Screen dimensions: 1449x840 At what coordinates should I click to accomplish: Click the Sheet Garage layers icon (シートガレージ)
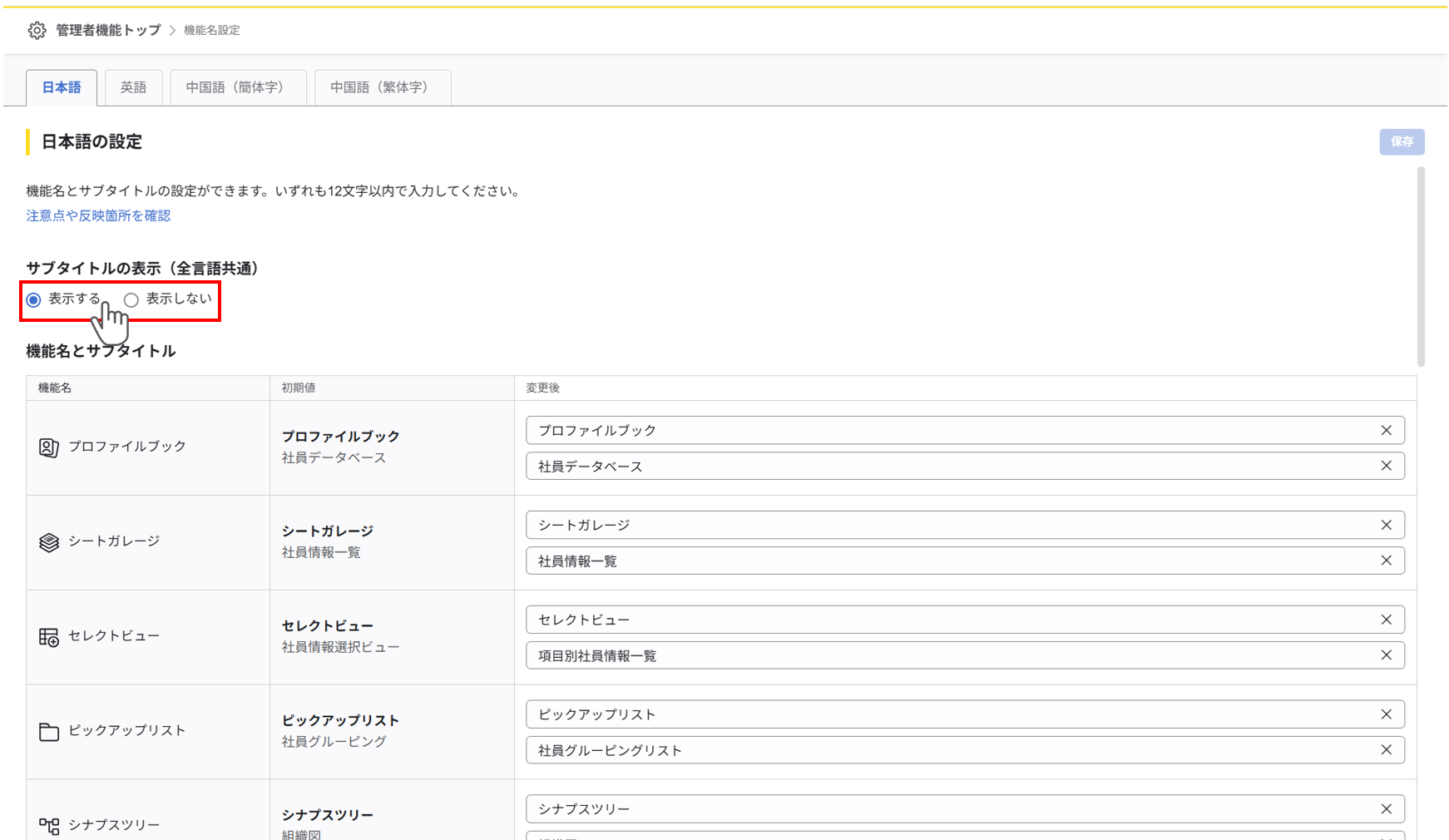49,542
